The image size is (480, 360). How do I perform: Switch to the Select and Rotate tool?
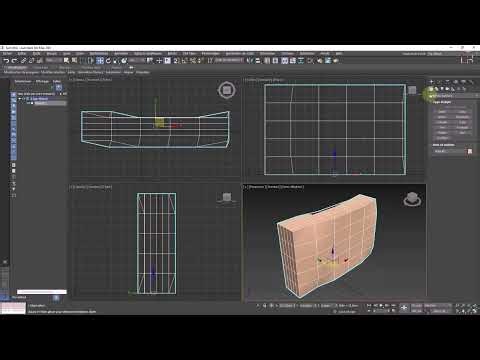tap(108, 61)
